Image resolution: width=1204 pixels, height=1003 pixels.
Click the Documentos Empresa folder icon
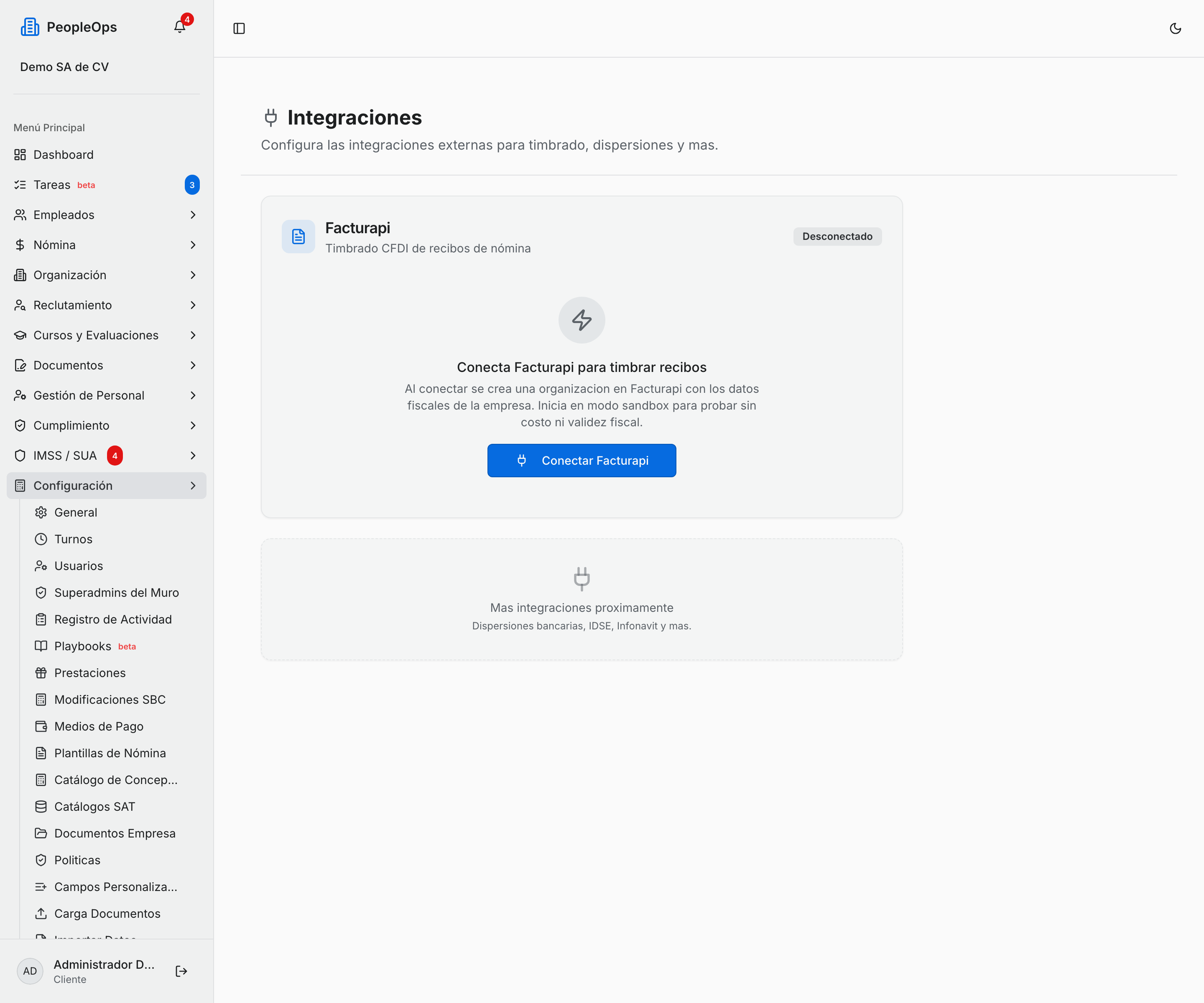click(x=41, y=833)
